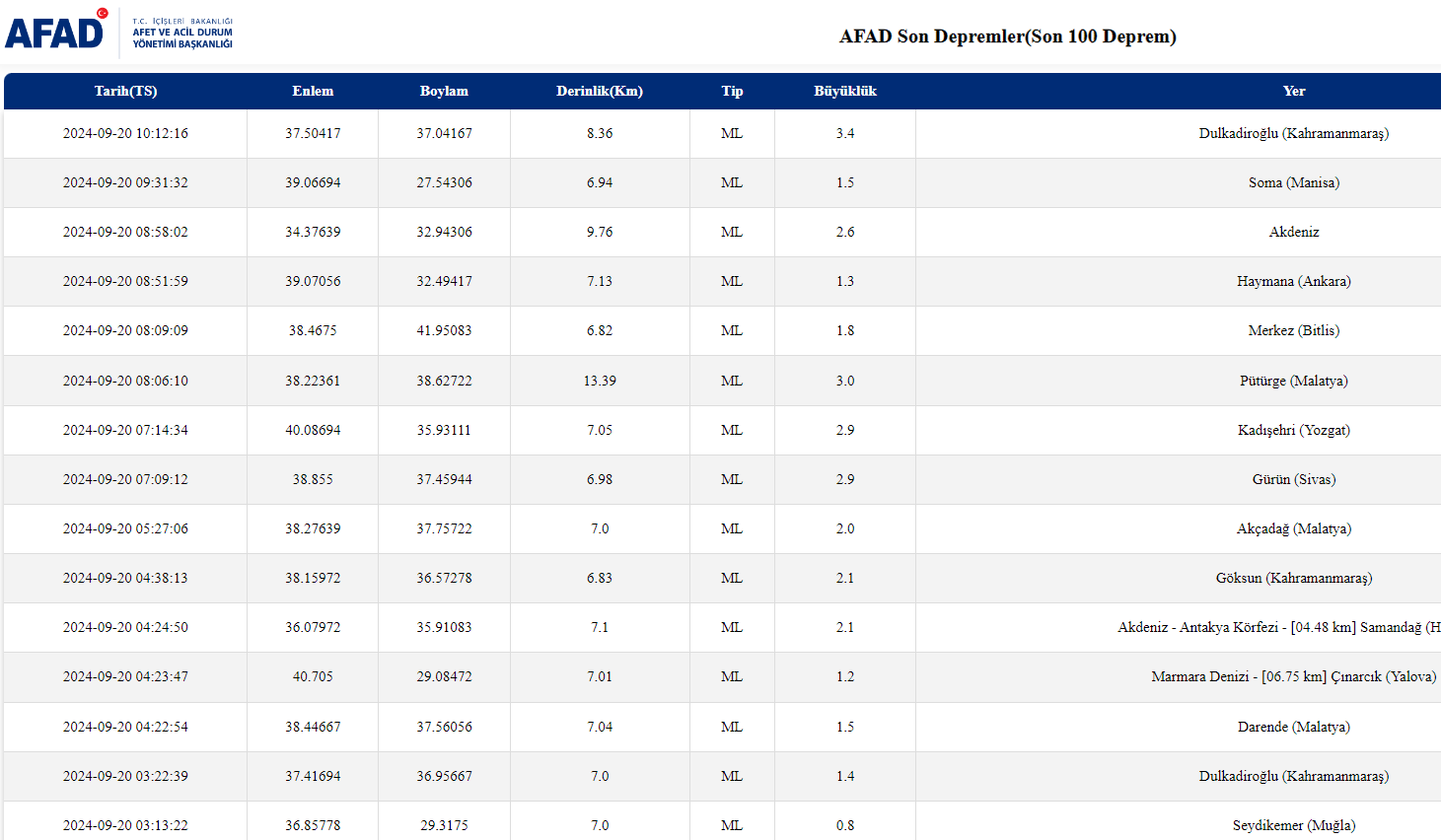Image resolution: width=1441 pixels, height=840 pixels.
Task: Click longitude value 38.62722
Action: (444, 381)
